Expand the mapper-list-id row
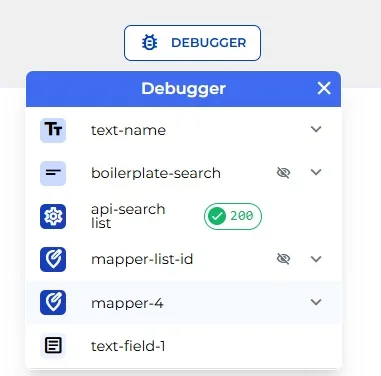This screenshot has width=381, height=376. (316, 259)
